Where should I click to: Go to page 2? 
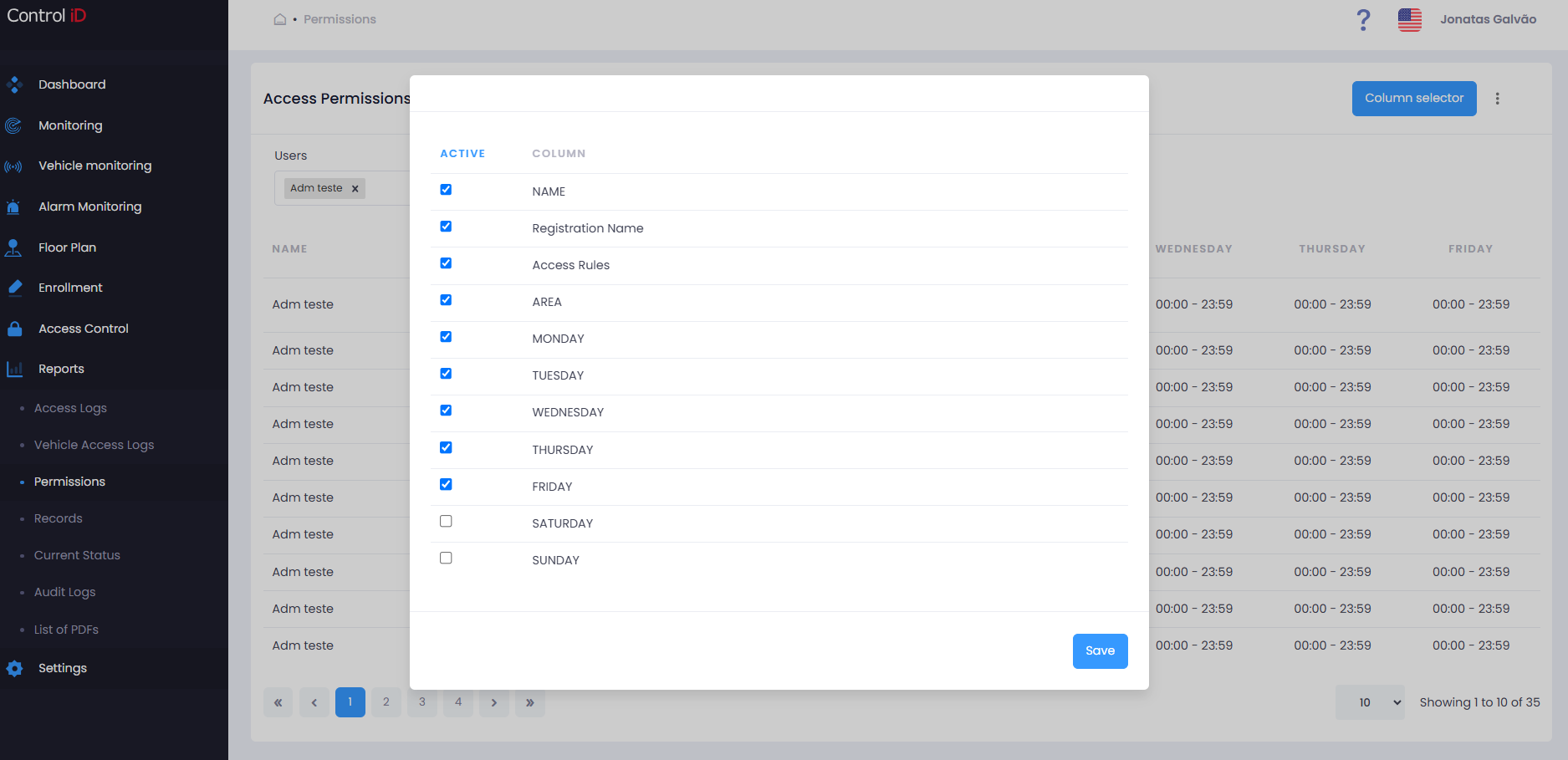[x=386, y=702]
